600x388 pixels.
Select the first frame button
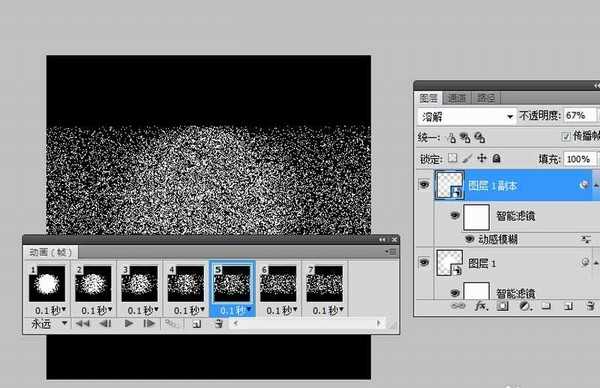(82, 324)
